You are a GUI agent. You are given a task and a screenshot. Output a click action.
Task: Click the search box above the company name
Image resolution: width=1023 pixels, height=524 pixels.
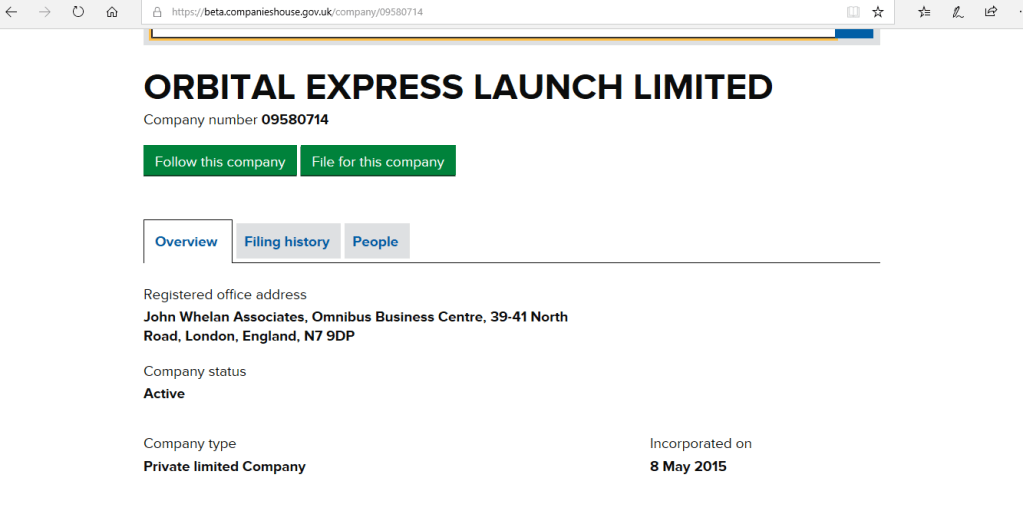coord(492,33)
